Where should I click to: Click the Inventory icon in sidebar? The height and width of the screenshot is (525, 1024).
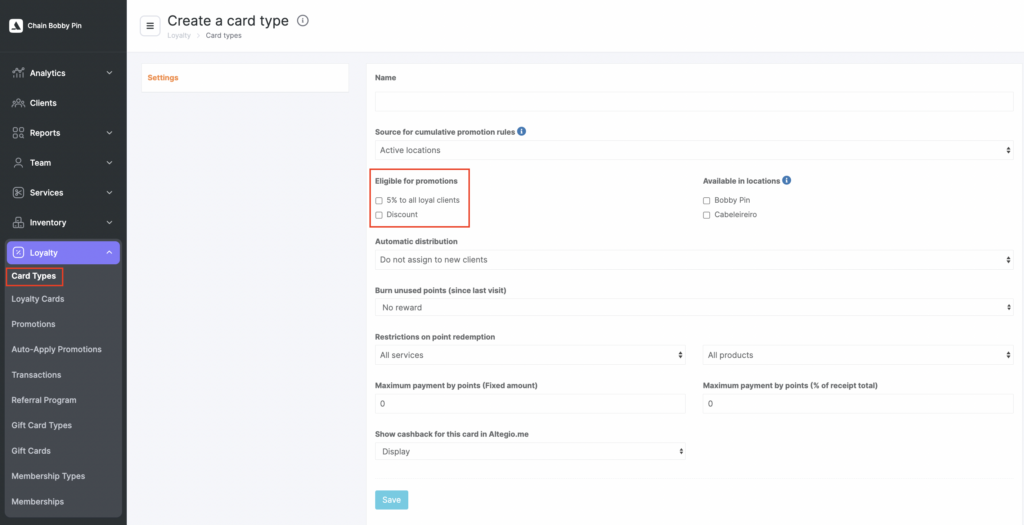point(18,223)
